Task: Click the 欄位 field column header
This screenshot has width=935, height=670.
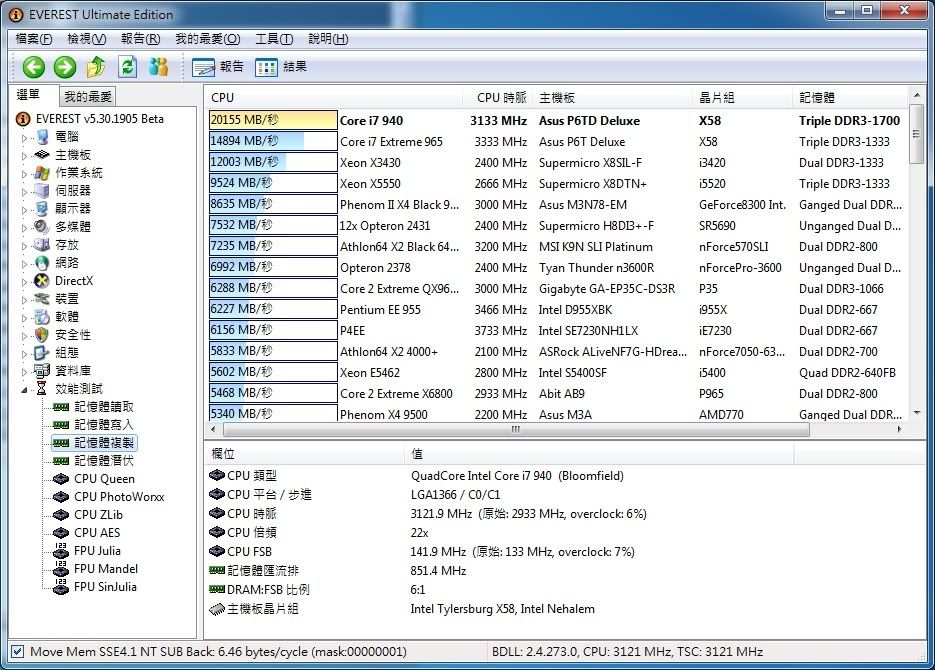Action: 305,454
